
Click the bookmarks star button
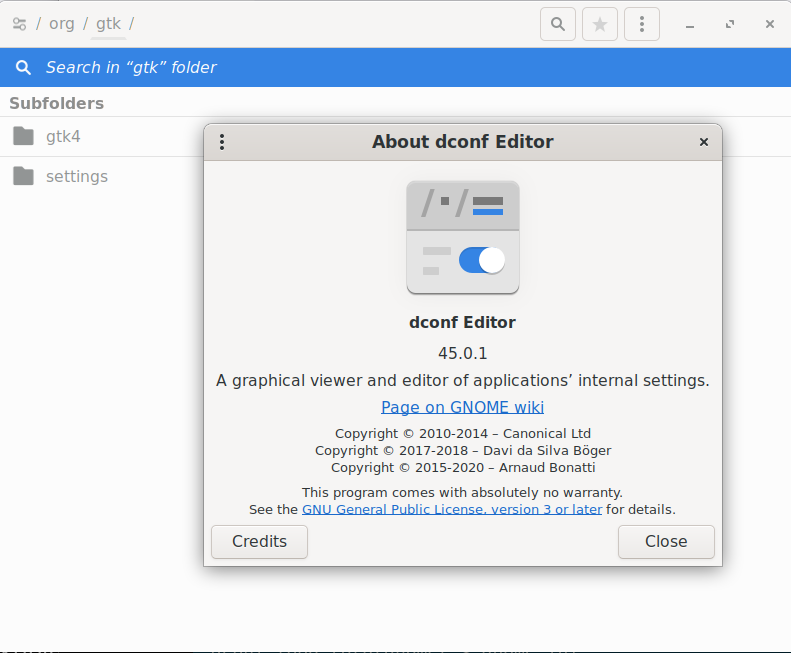(600, 24)
